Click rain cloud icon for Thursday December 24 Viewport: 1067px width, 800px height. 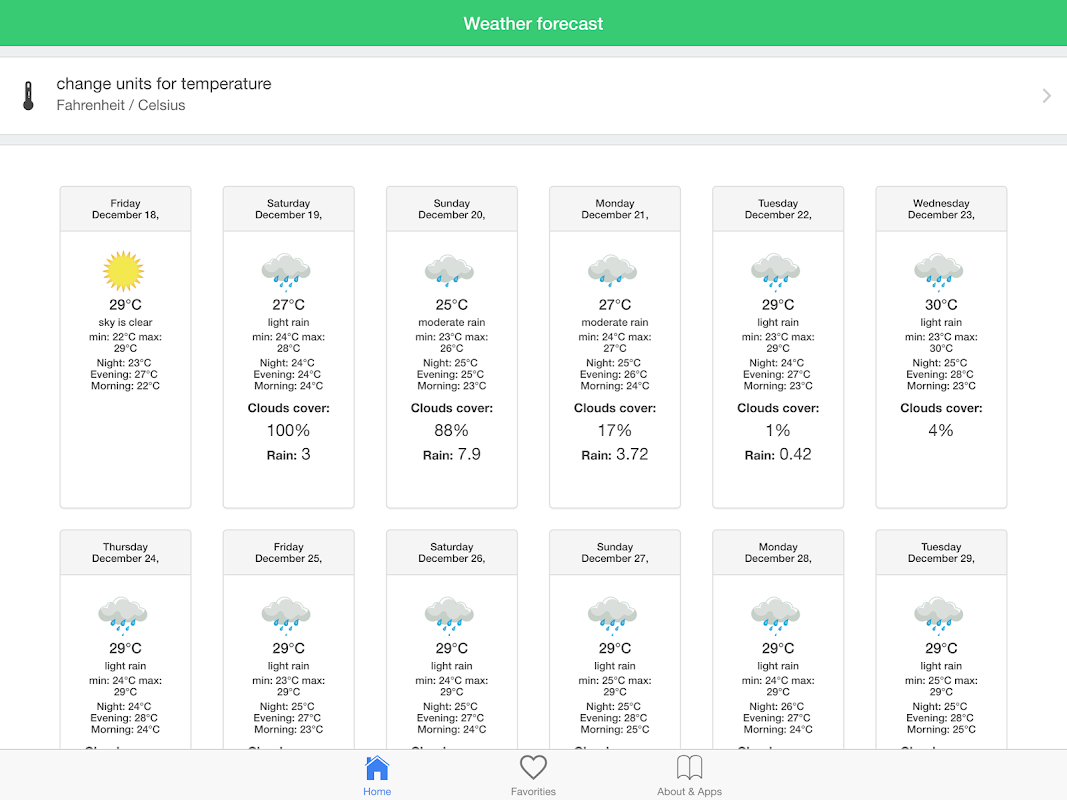click(x=123, y=614)
